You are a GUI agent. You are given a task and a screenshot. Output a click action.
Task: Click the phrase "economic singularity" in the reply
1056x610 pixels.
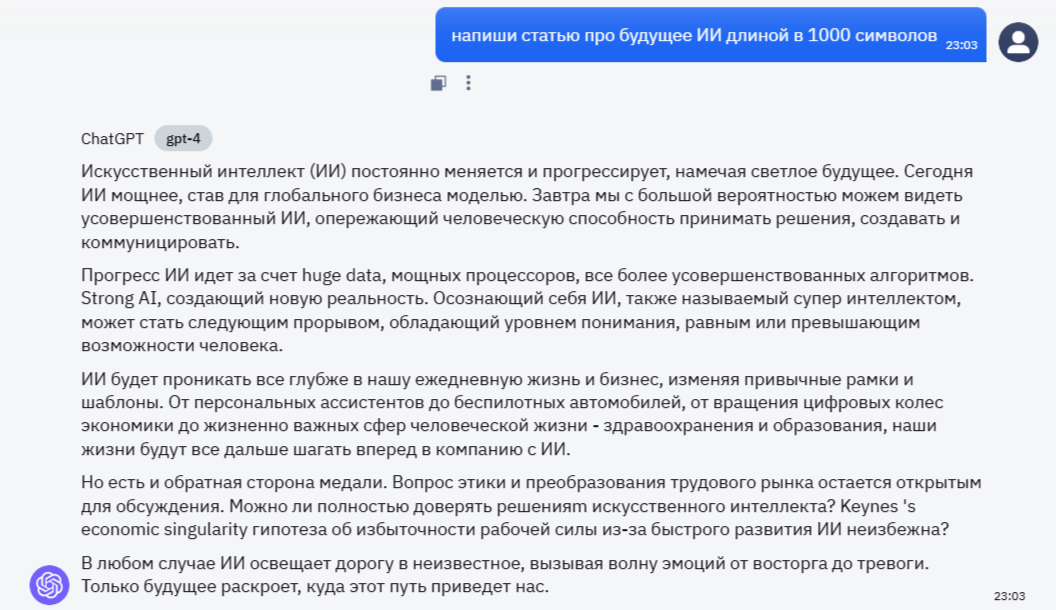(164, 529)
